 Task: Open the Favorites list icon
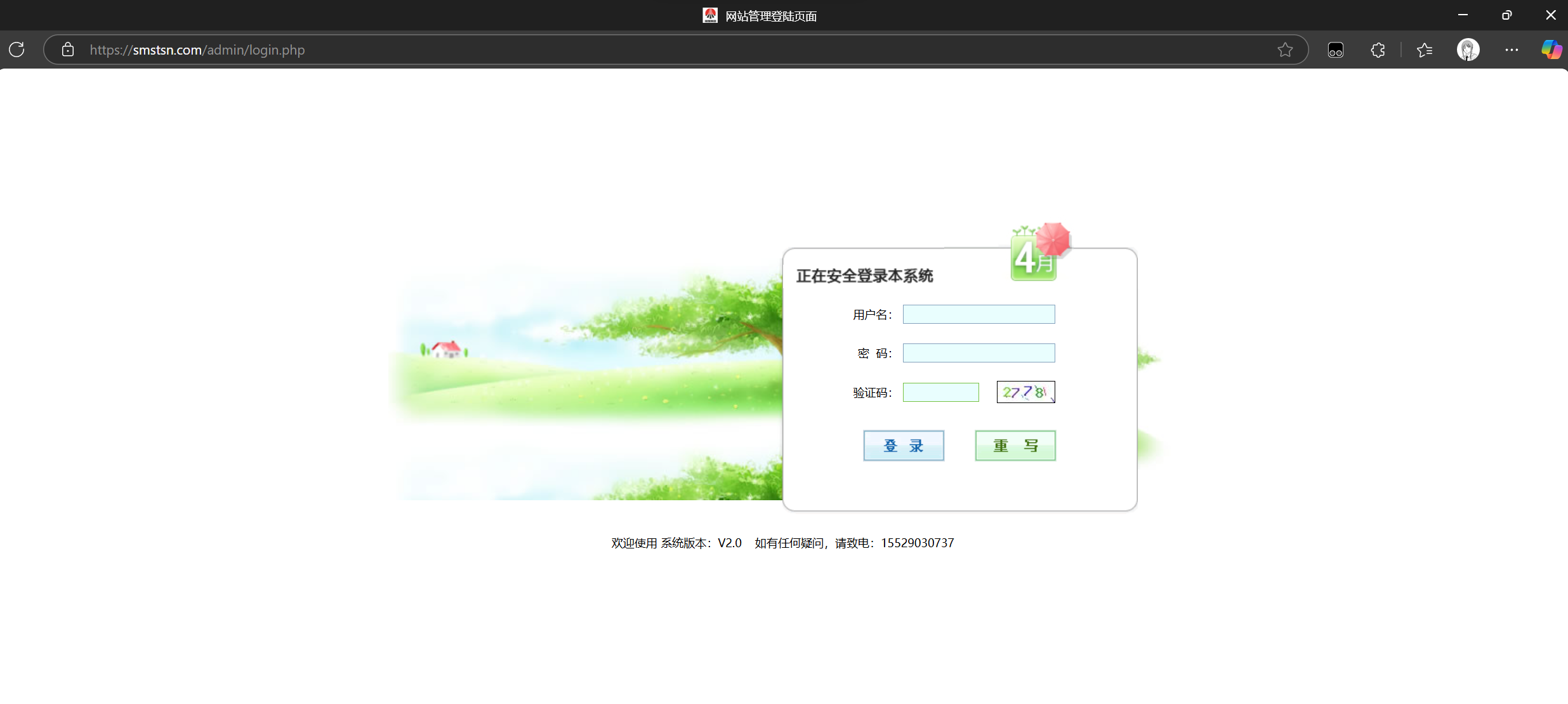point(1425,50)
